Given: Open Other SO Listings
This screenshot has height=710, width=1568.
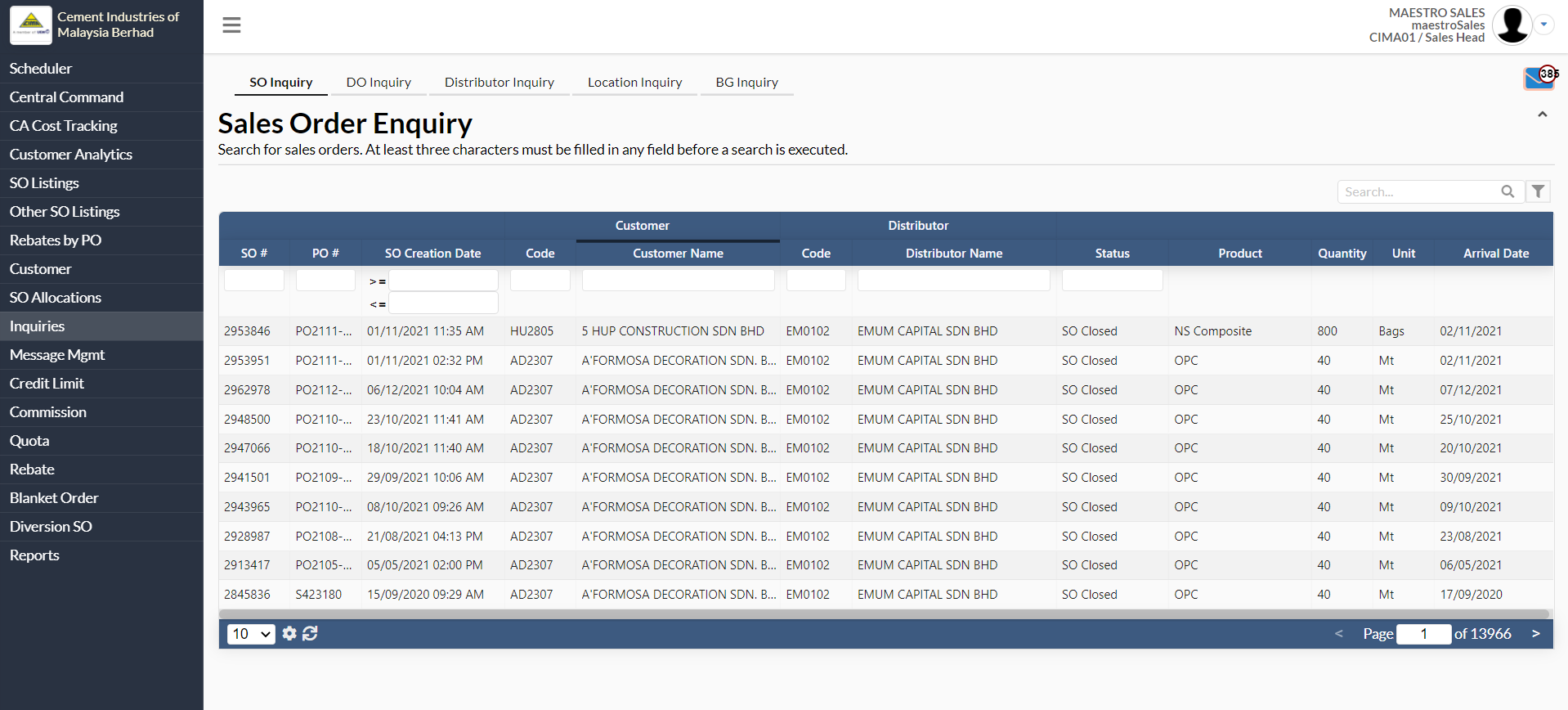Looking at the screenshot, I should point(101,212).
